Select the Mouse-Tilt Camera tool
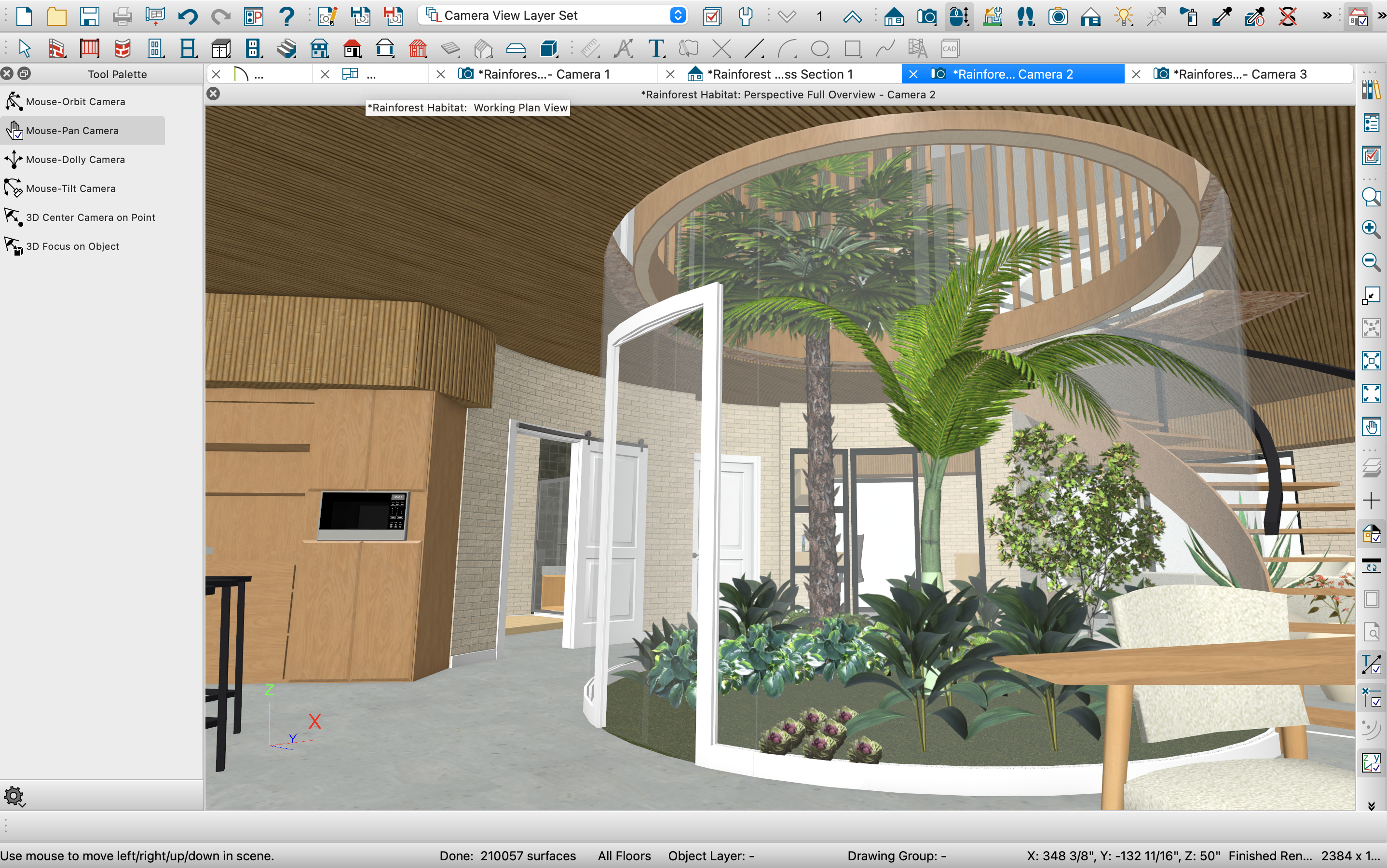The height and width of the screenshot is (868, 1387). pyautogui.click(x=70, y=188)
